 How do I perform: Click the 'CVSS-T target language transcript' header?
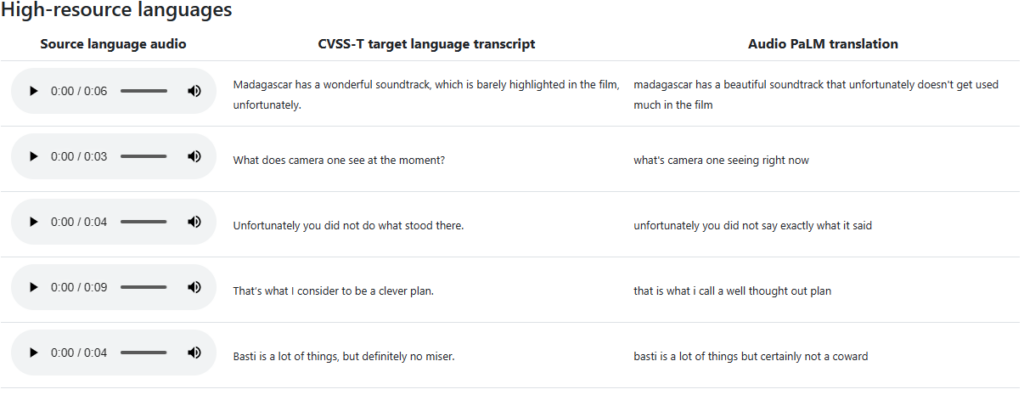(x=426, y=44)
